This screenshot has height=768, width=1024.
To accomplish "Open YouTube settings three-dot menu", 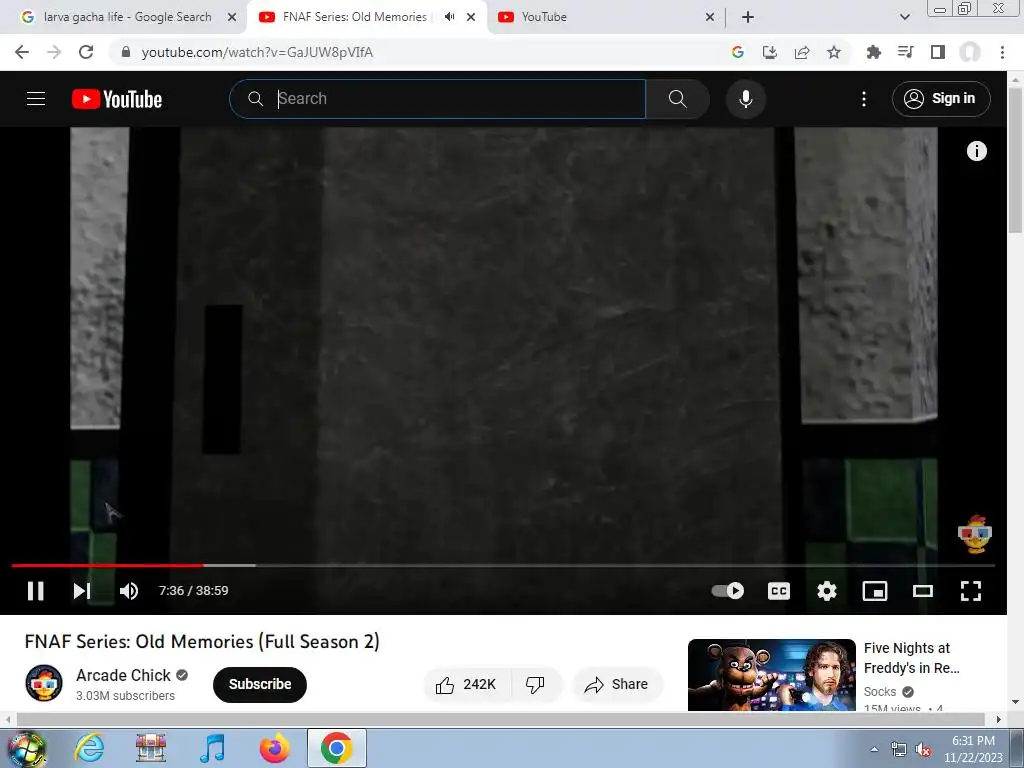I will [x=863, y=99].
